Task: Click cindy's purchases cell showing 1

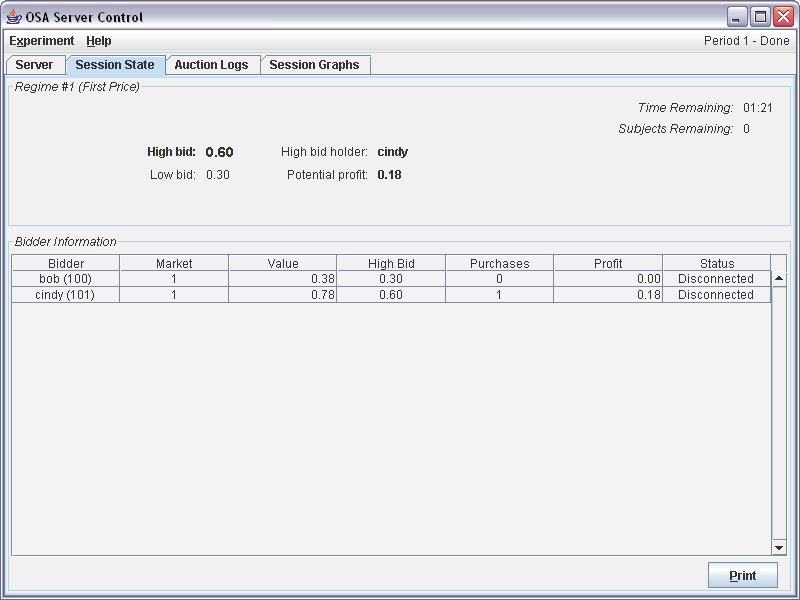Action: coord(499,294)
